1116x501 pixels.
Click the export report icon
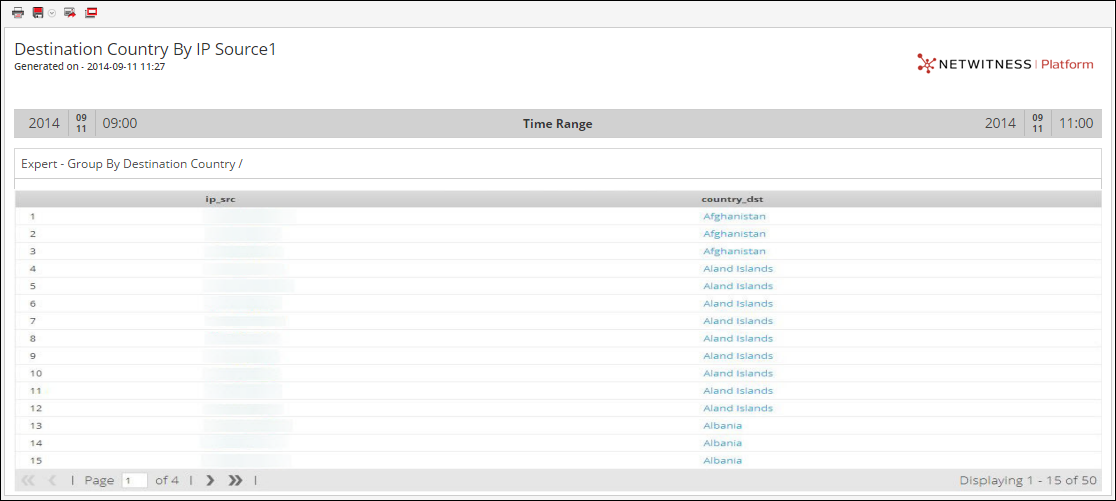70,13
